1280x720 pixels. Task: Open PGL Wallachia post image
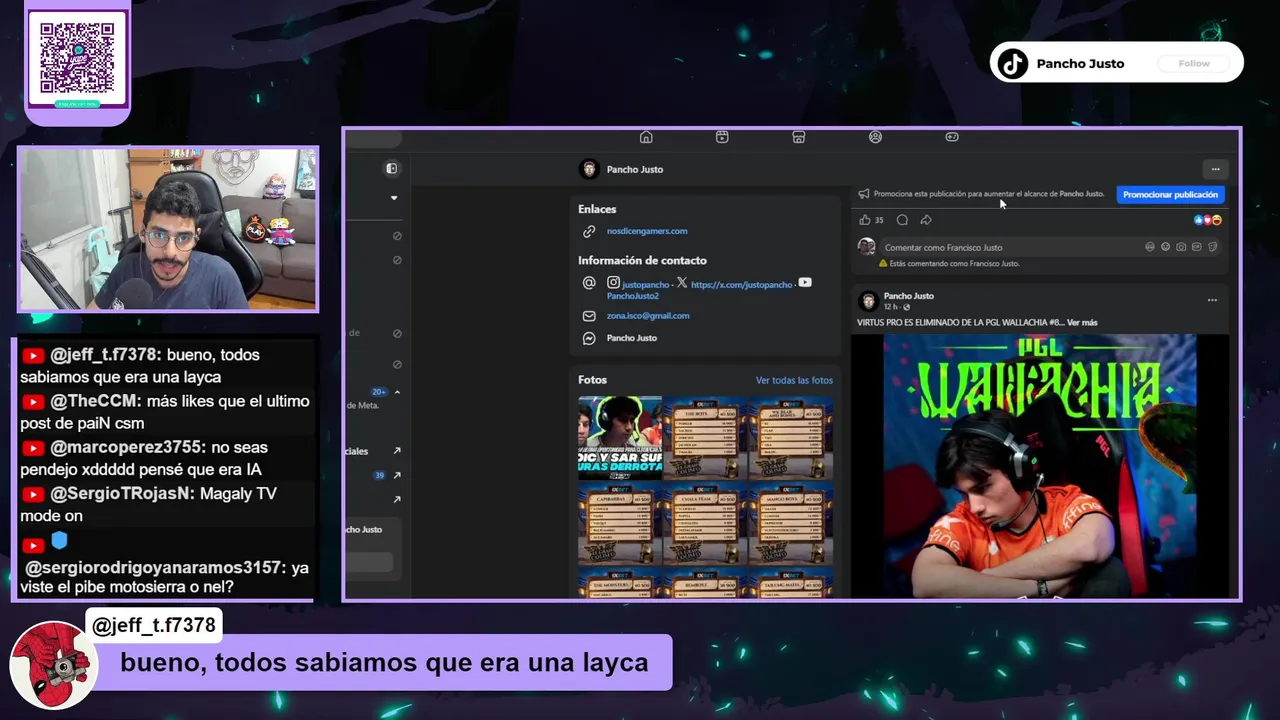[x=1040, y=465]
